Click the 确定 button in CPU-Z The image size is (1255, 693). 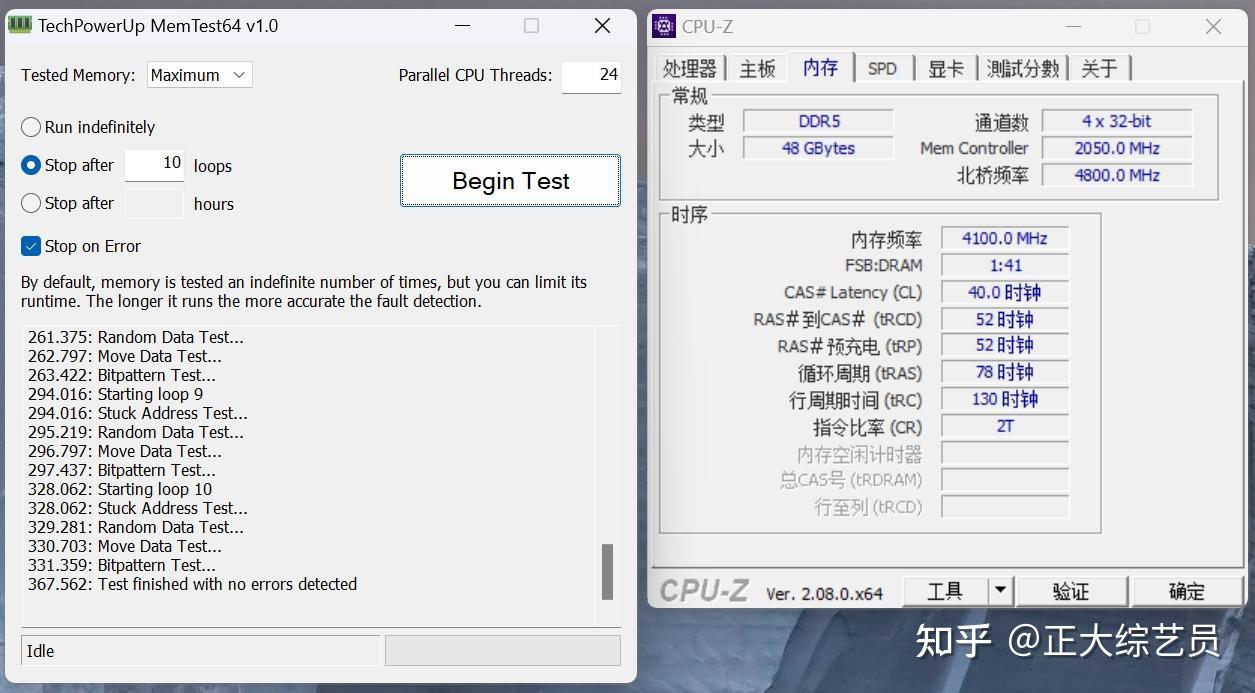click(1187, 591)
